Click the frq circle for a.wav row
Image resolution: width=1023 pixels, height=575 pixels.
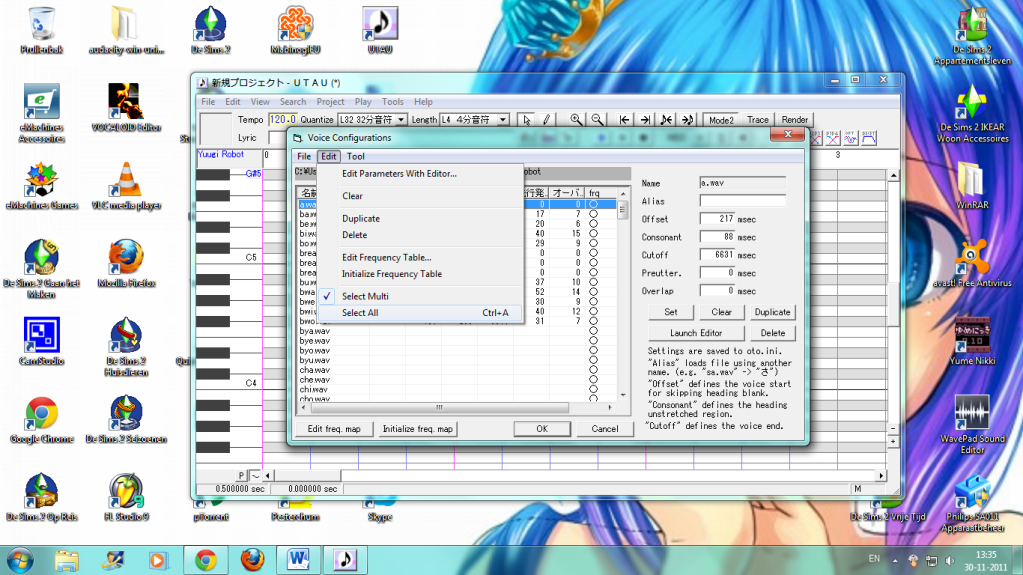(x=593, y=204)
